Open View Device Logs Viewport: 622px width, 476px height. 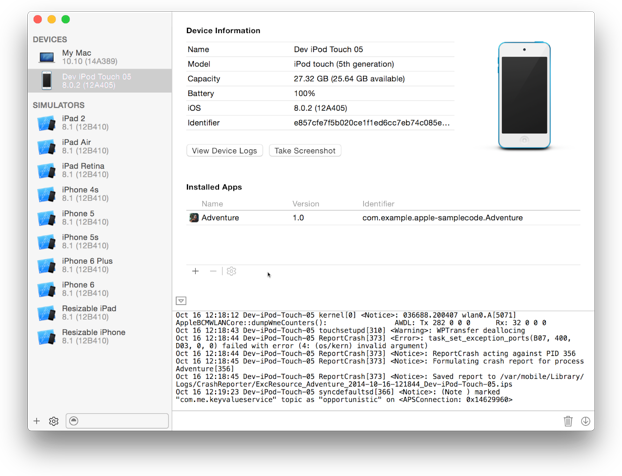(225, 151)
